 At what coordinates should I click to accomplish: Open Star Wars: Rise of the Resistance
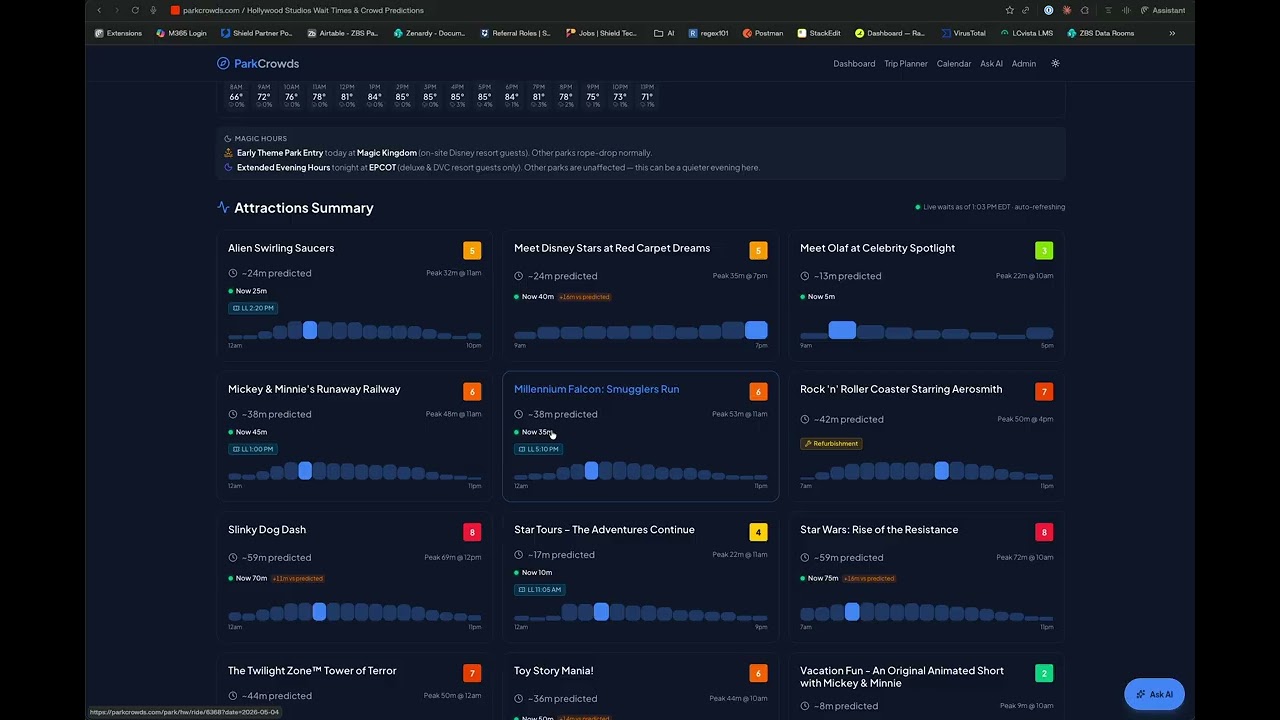click(879, 530)
